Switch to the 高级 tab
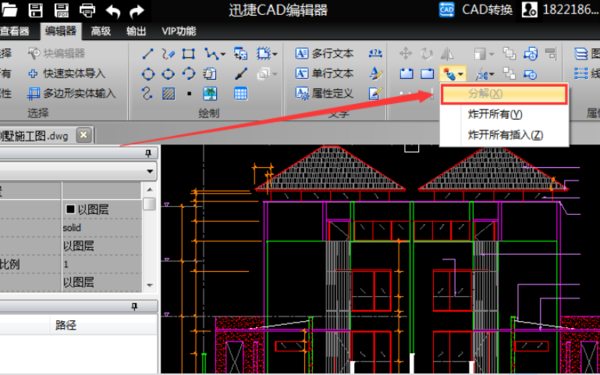The height and width of the screenshot is (375, 600). (101, 31)
